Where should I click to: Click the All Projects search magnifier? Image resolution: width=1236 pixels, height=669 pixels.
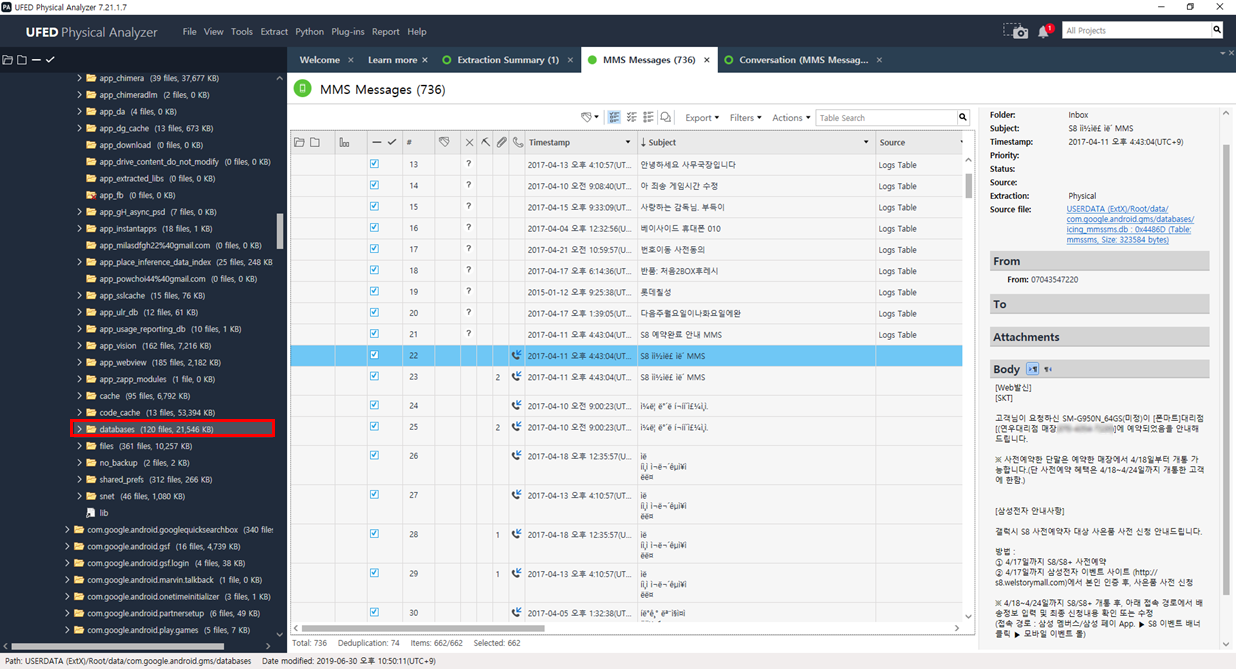pos(1217,30)
